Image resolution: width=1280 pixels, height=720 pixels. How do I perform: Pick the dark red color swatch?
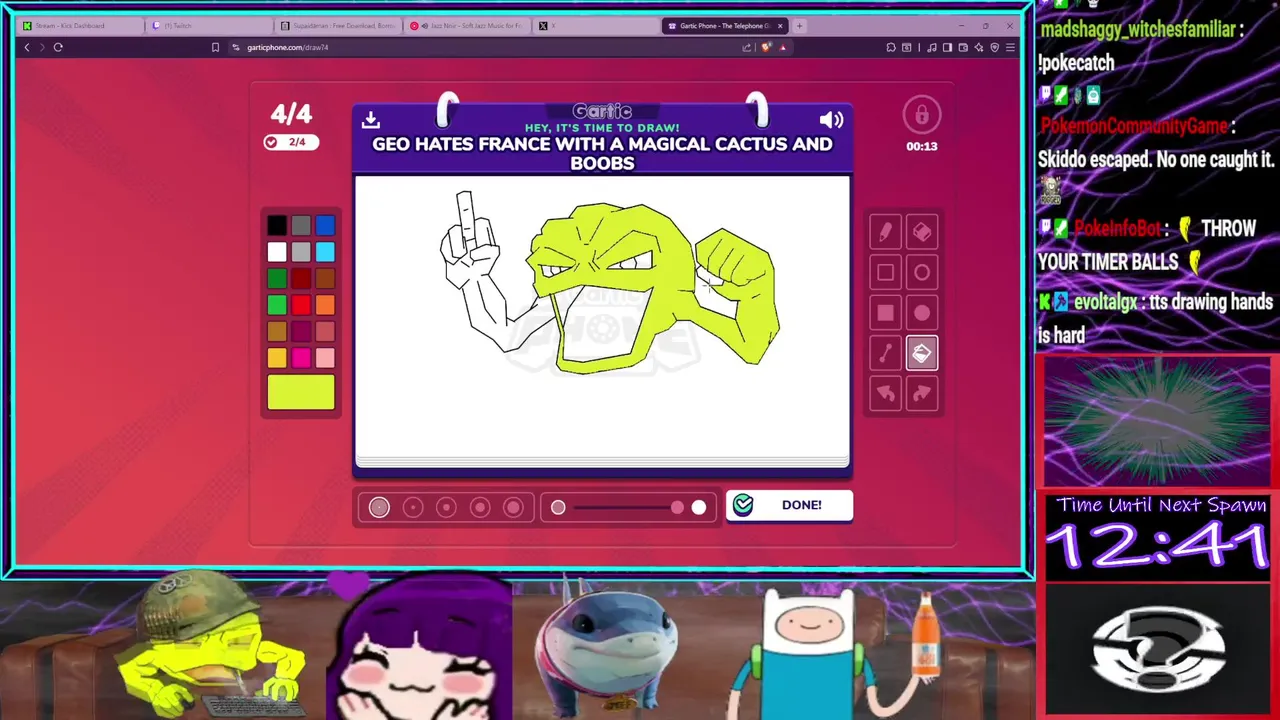301,279
